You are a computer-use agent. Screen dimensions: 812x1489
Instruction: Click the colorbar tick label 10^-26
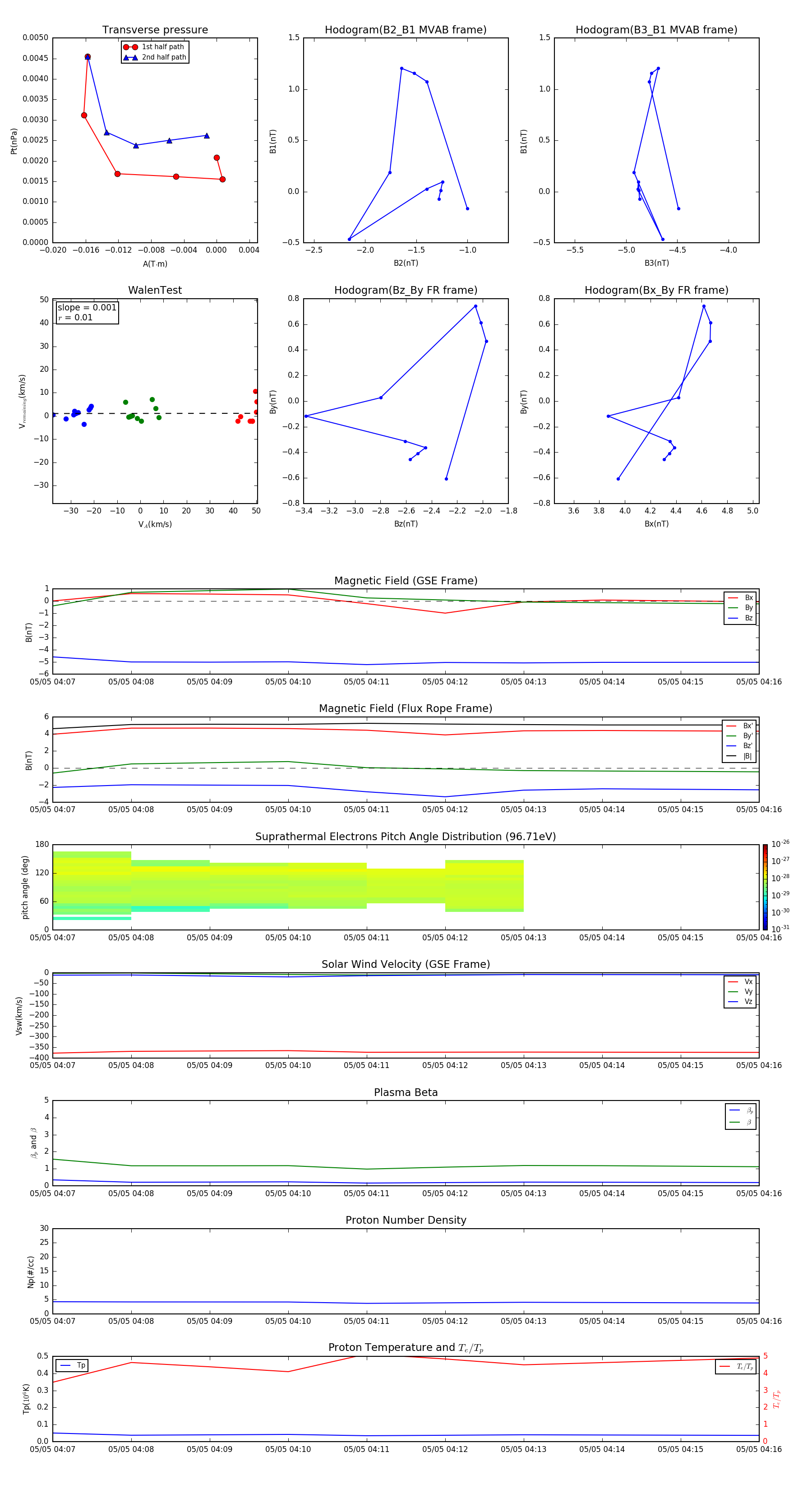click(780, 844)
